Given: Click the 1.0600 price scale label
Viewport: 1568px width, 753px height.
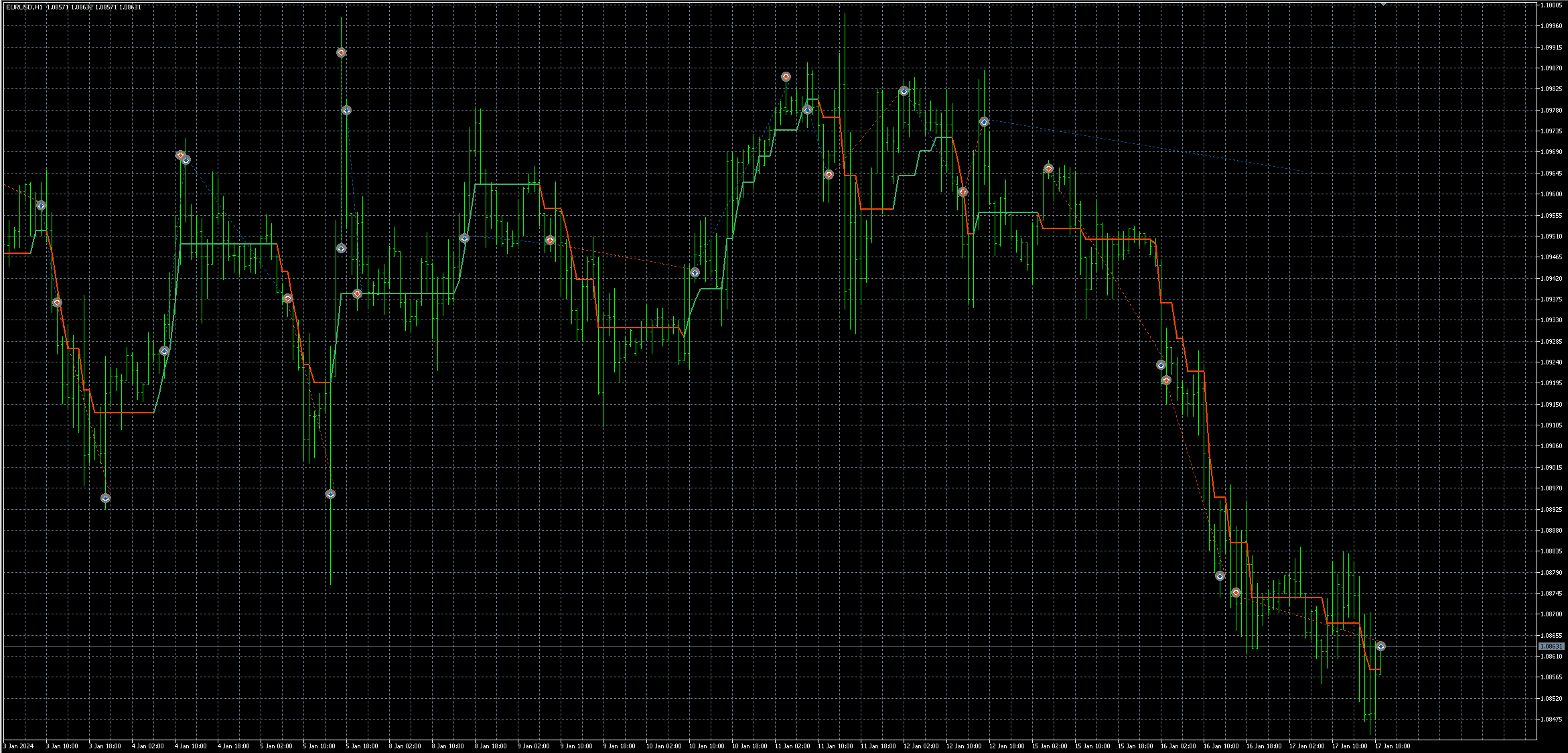Looking at the screenshot, I should pyautogui.click(x=1551, y=194).
